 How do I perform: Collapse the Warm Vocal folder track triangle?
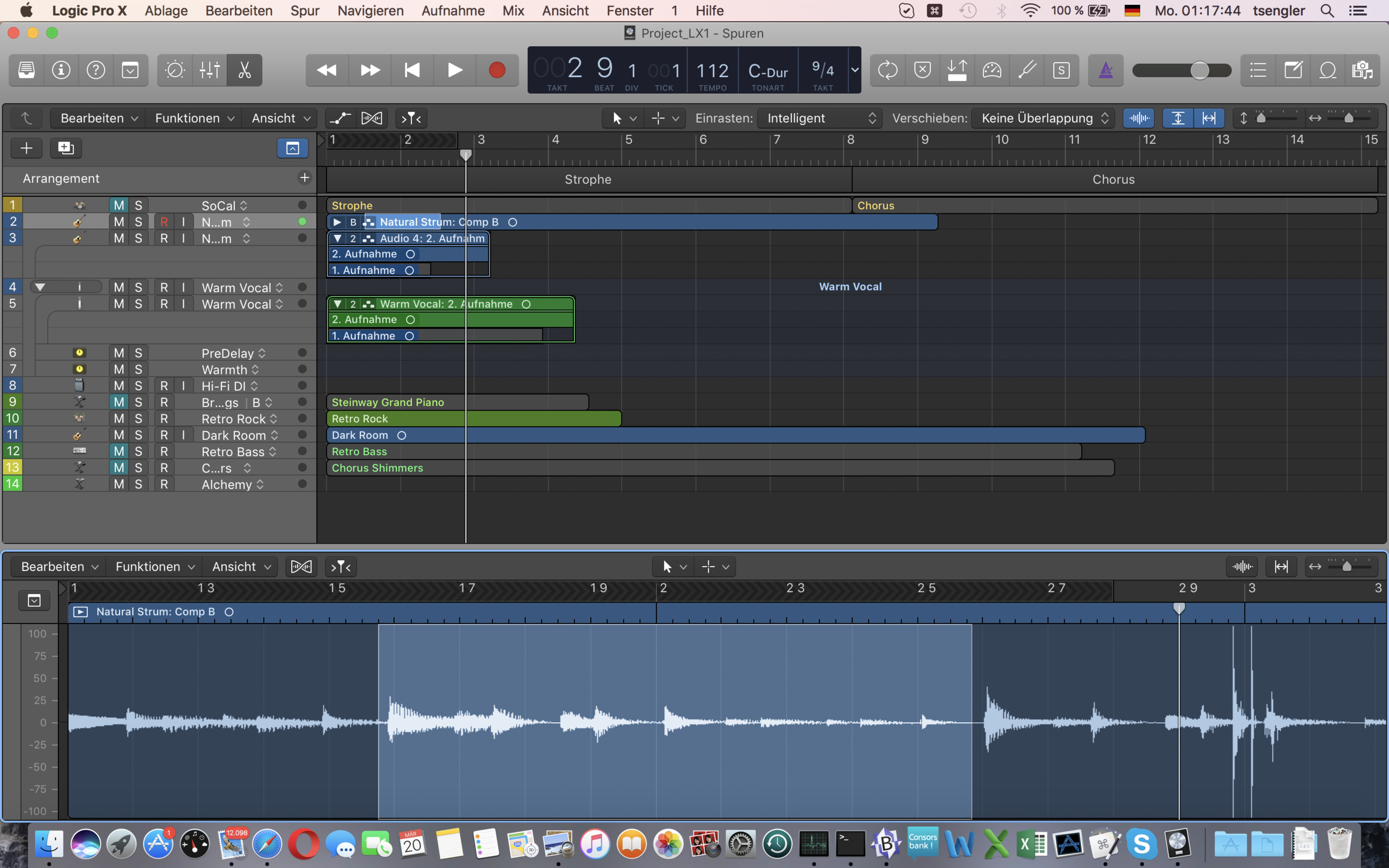pos(40,287)
